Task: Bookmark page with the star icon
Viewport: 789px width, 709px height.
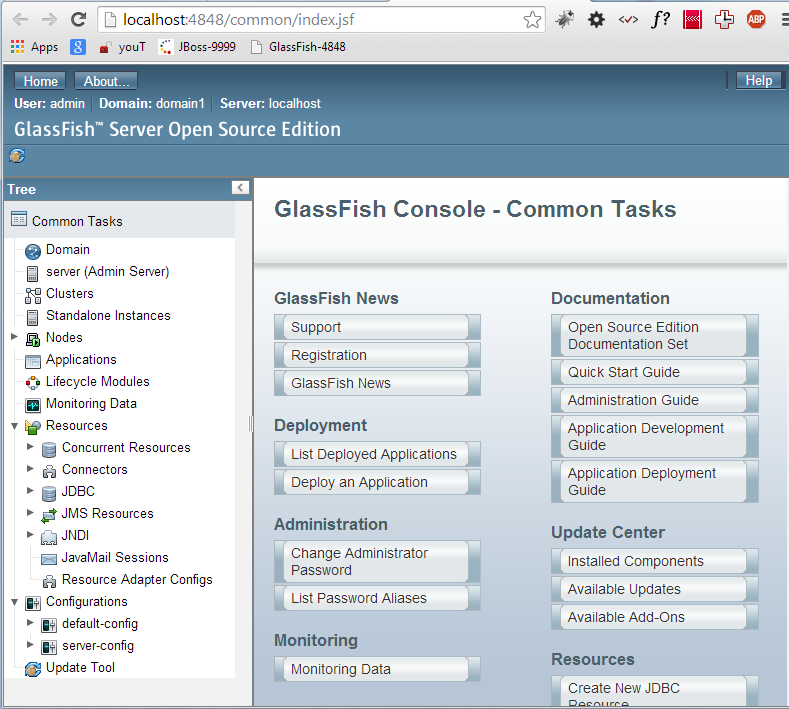Action: coord(532,20)
